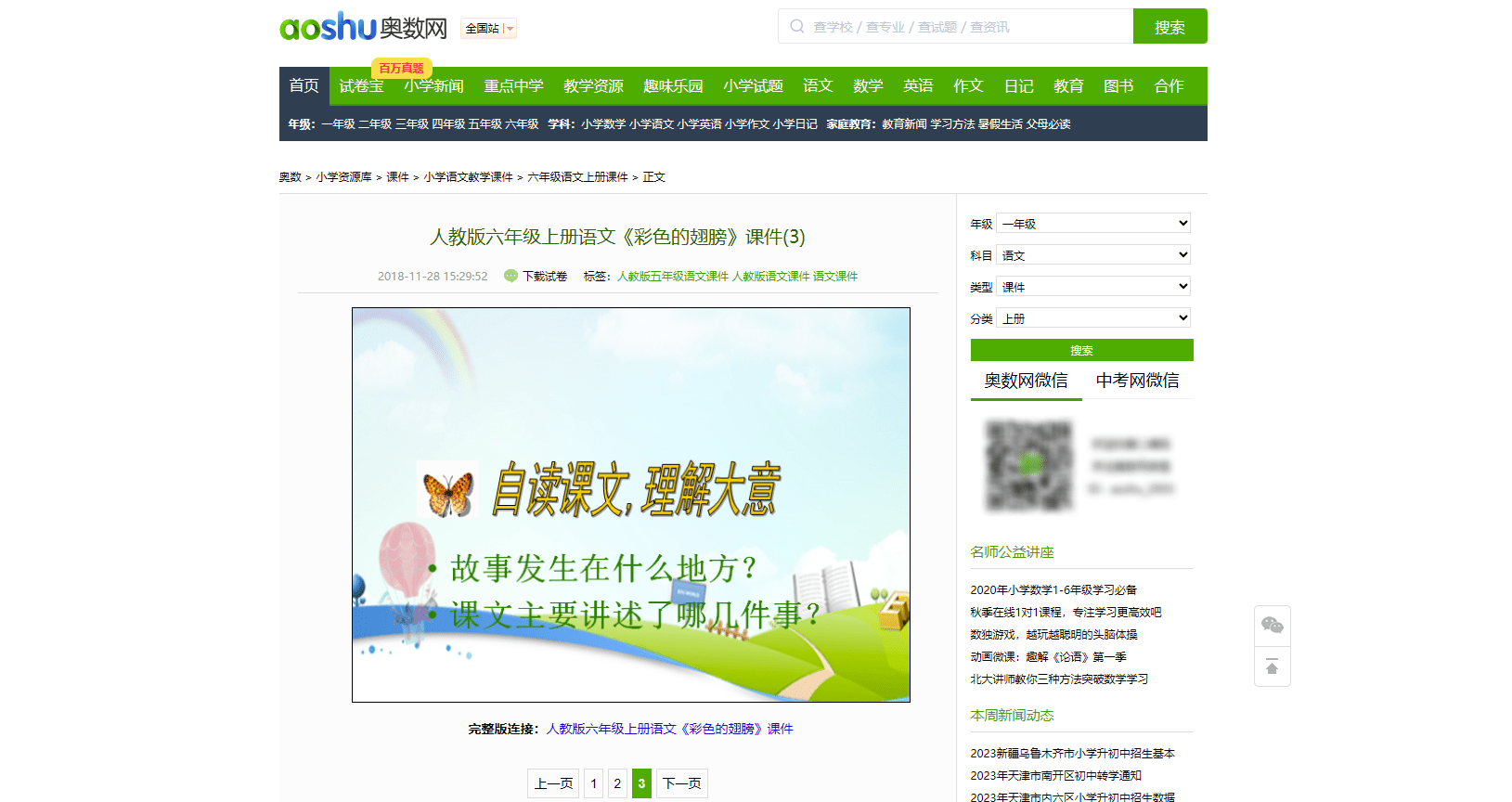This screenshot has height=802, width=1512.
Task: Click the 奥数 breadcrumb link
Action: point(291,176)
